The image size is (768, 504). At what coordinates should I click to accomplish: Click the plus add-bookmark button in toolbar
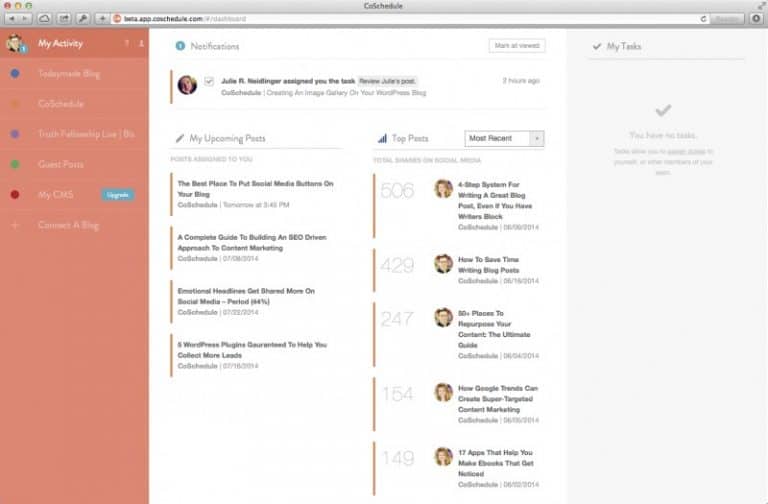click(102, 19)
